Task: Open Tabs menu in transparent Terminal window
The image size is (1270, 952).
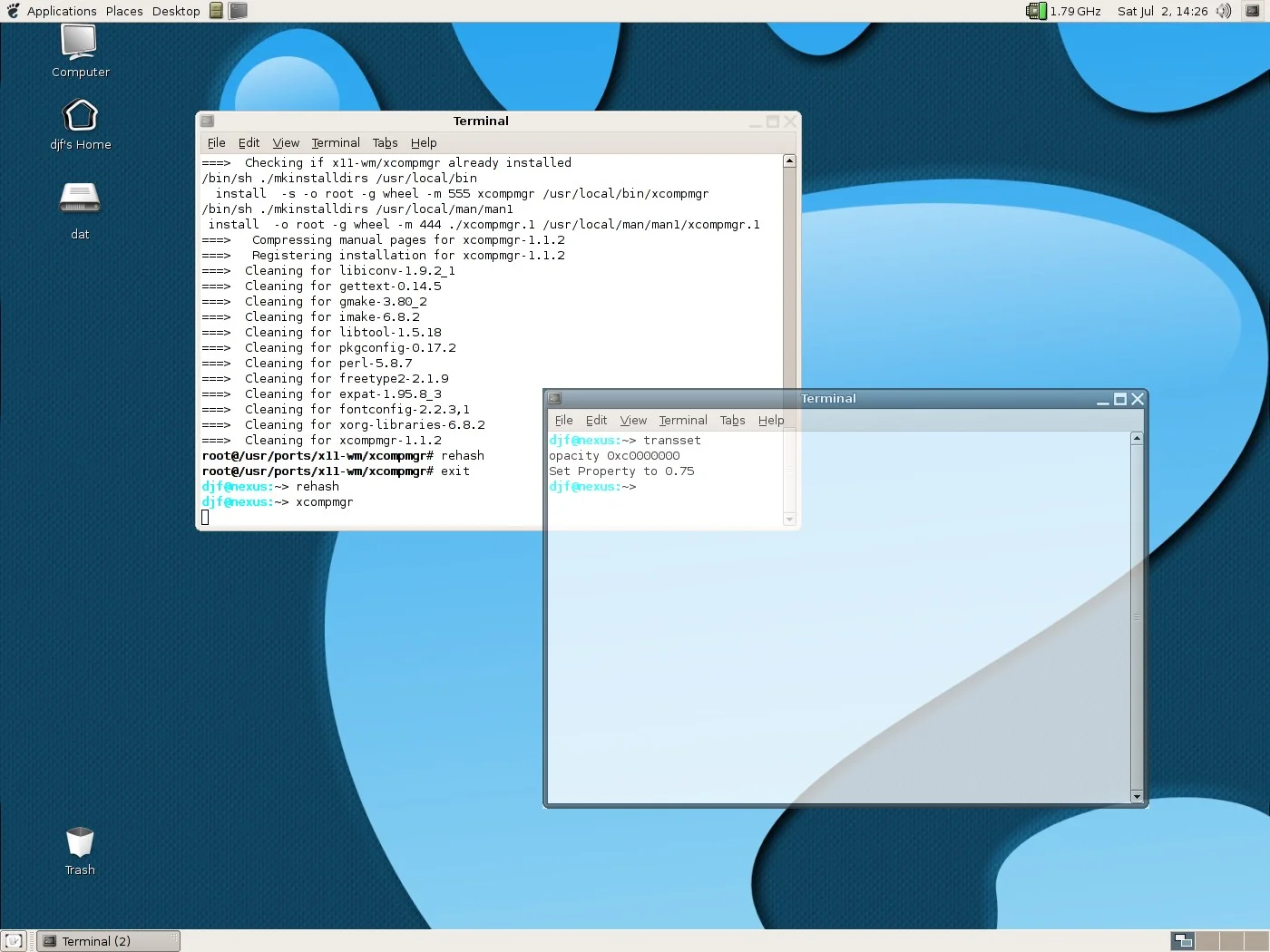Action: click(x=732, y=421)
